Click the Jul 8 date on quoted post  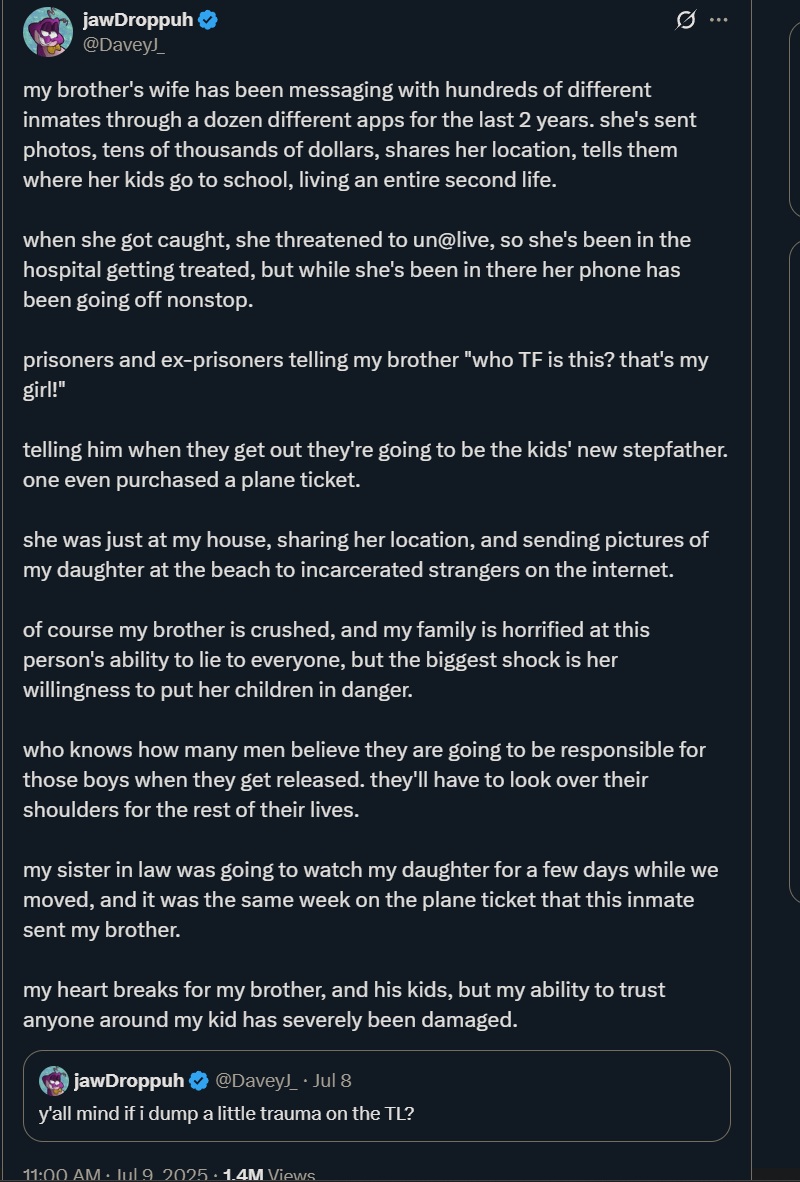[x=332, y=1081]
